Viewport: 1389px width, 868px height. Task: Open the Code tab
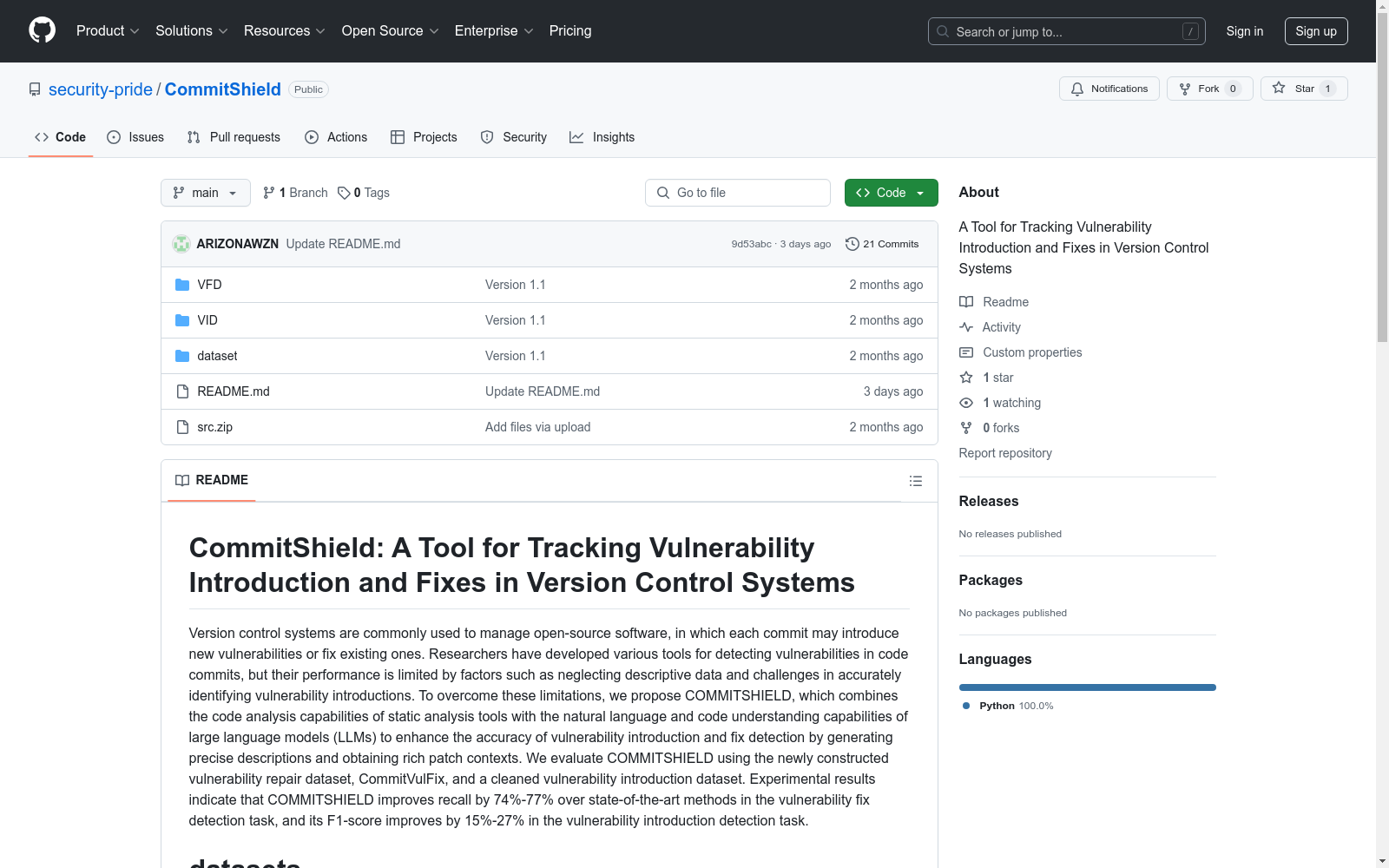coord(60,137)
